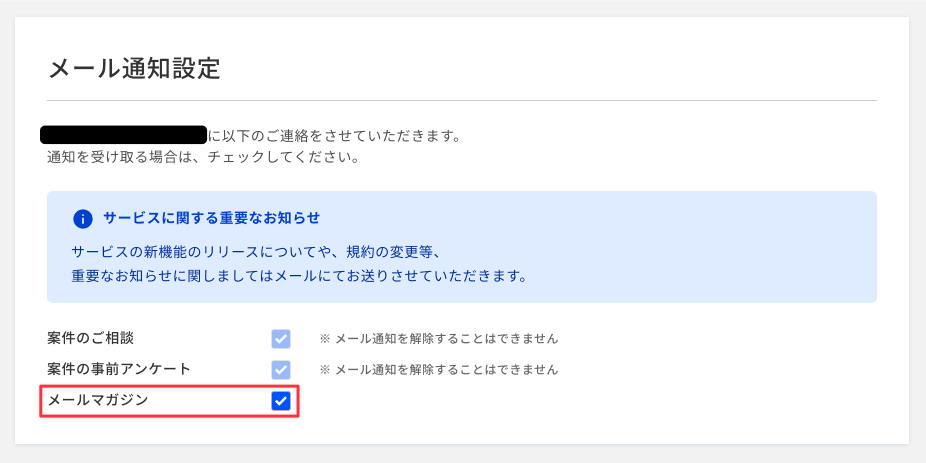Viewport: 926px width, 463px height.
Task: Click the サービスの新機能のリリース line in the banner
Action: pos(256,252)
